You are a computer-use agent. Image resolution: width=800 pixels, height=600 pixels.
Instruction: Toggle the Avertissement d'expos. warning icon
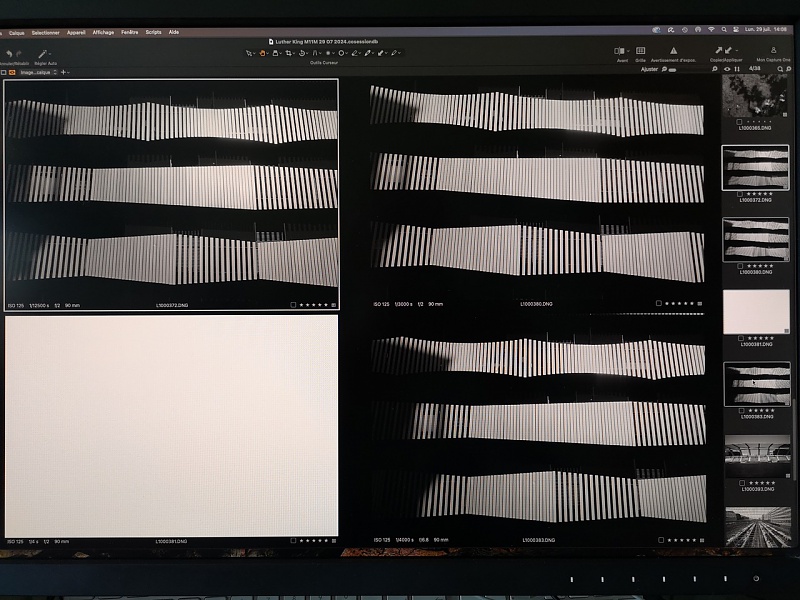pyautogui.click(x=673, y=51)
